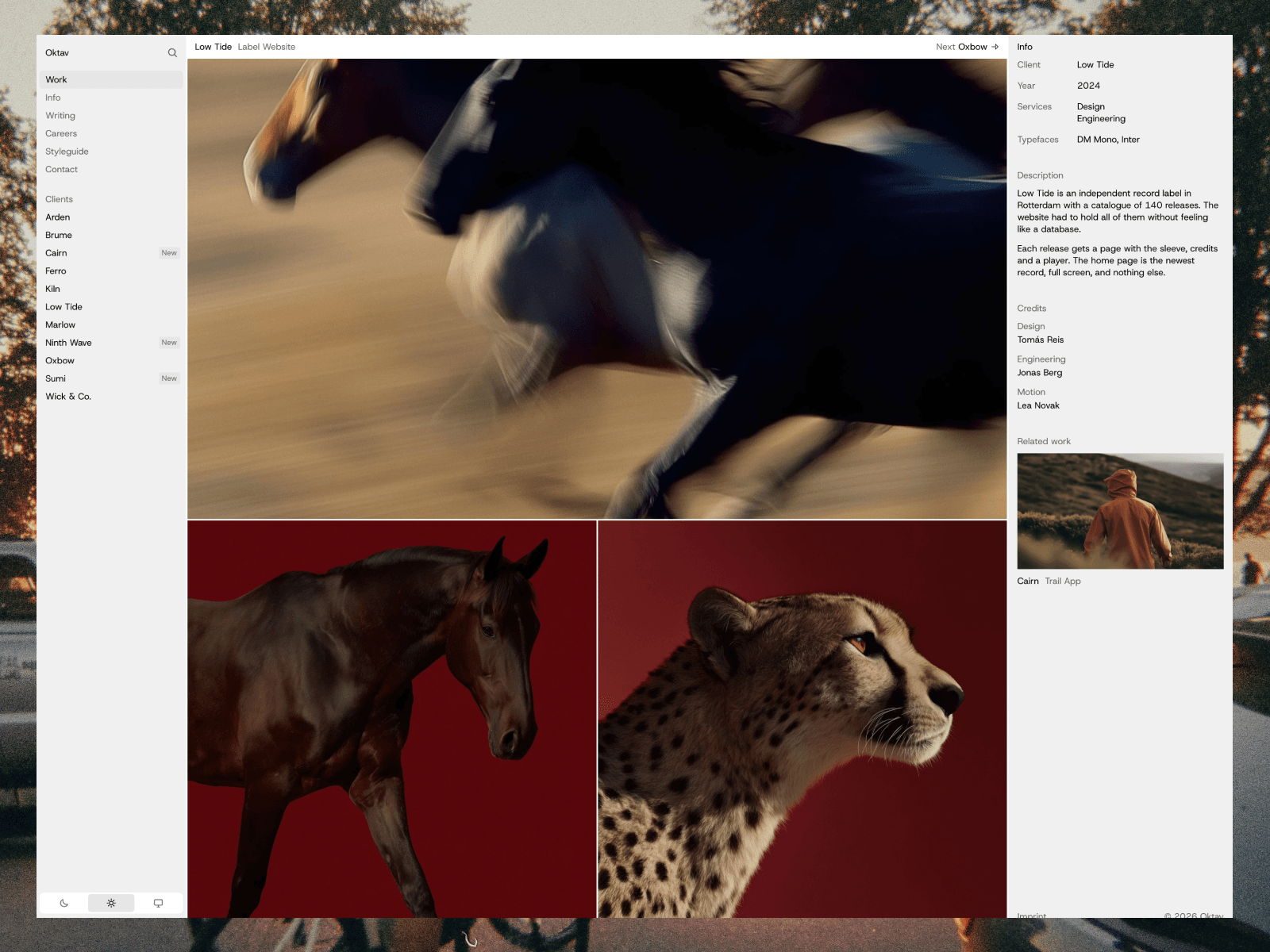Screen dimensions: 1270x952
Task: Open the Writing section
Action: (111, 116)
